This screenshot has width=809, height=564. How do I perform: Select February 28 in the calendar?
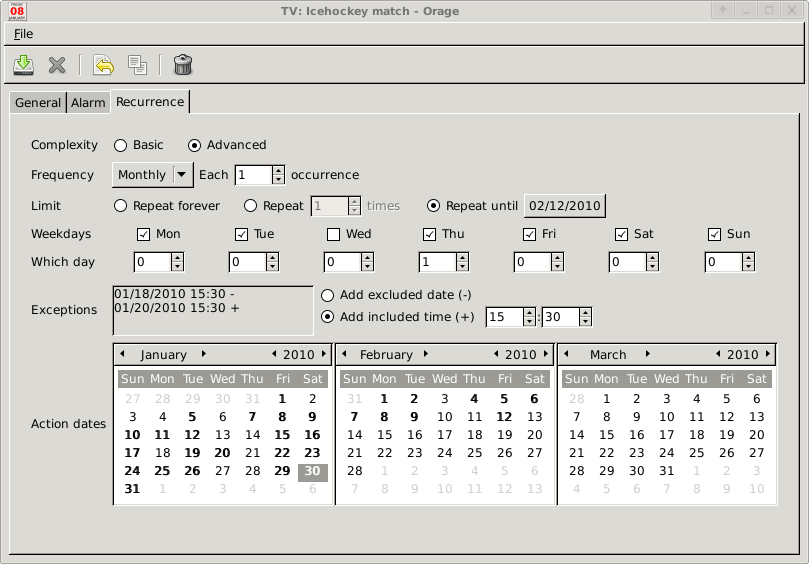[x=354, y=471]
